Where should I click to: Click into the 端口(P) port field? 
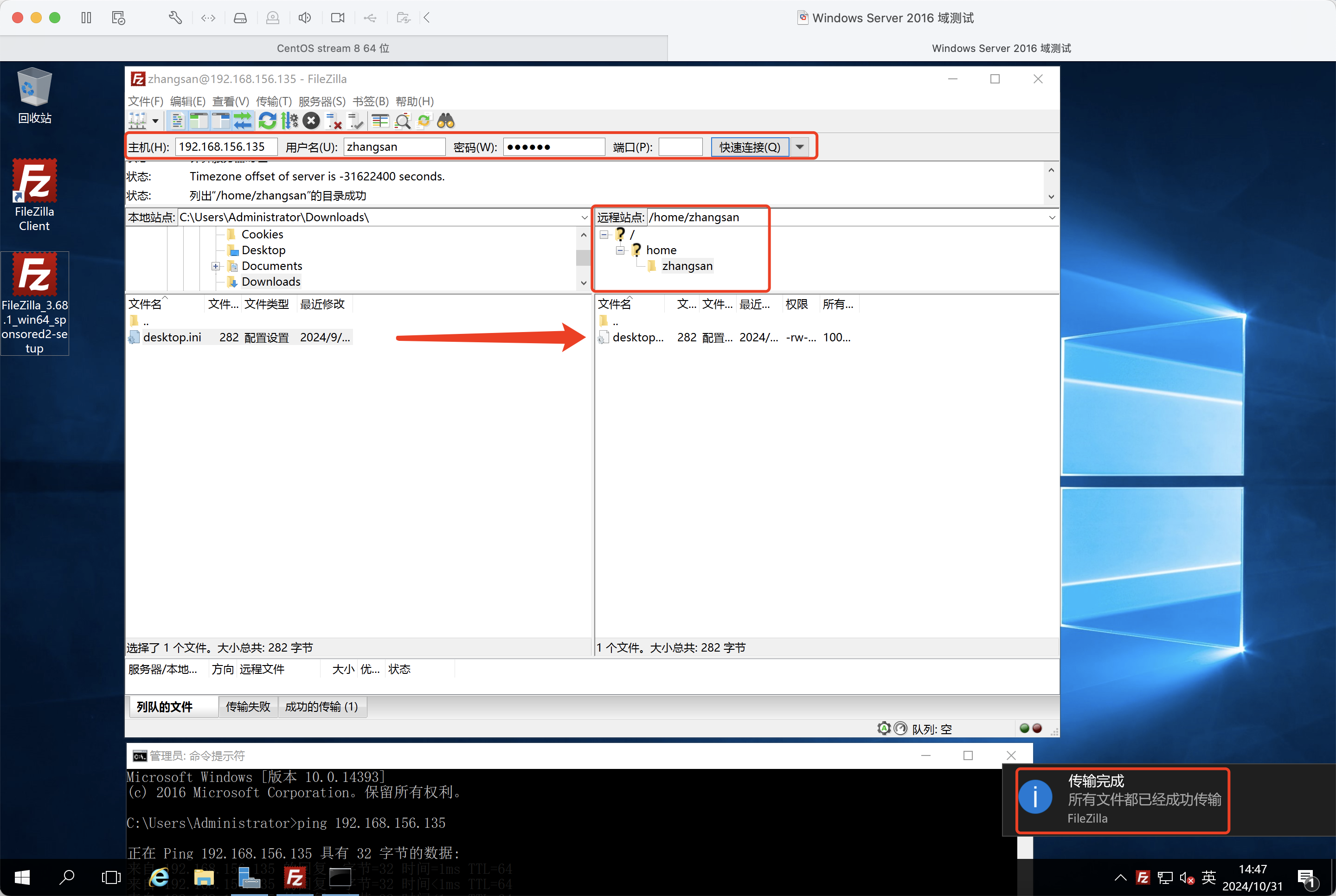(x=680, y=147)
